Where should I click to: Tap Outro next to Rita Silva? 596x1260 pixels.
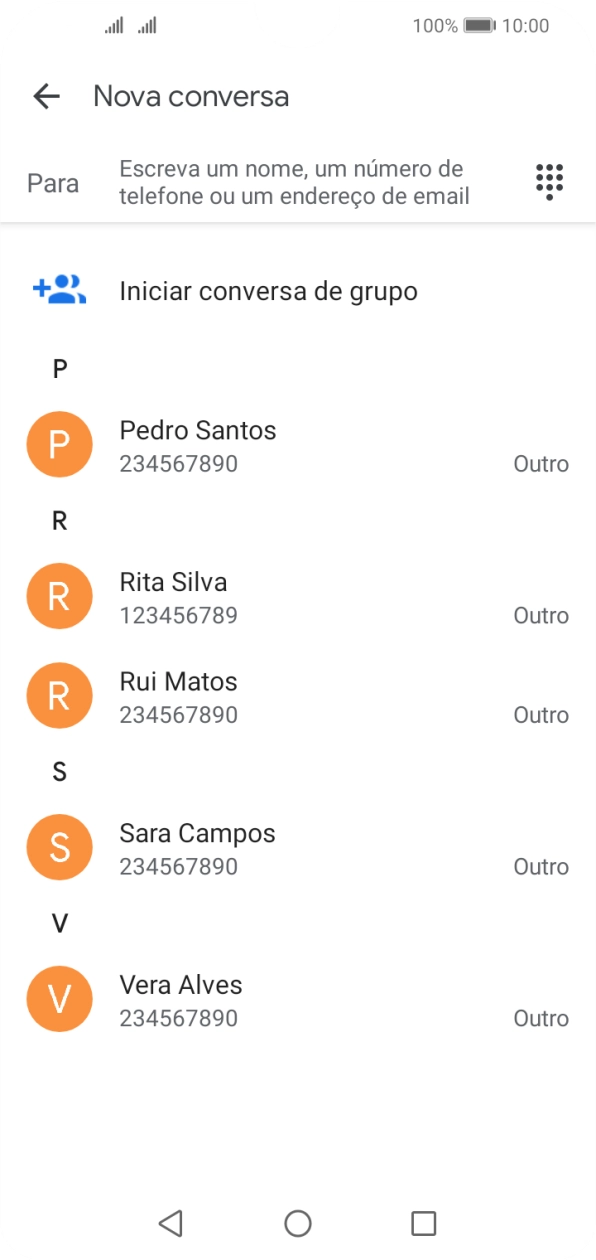tap(540, 615)
